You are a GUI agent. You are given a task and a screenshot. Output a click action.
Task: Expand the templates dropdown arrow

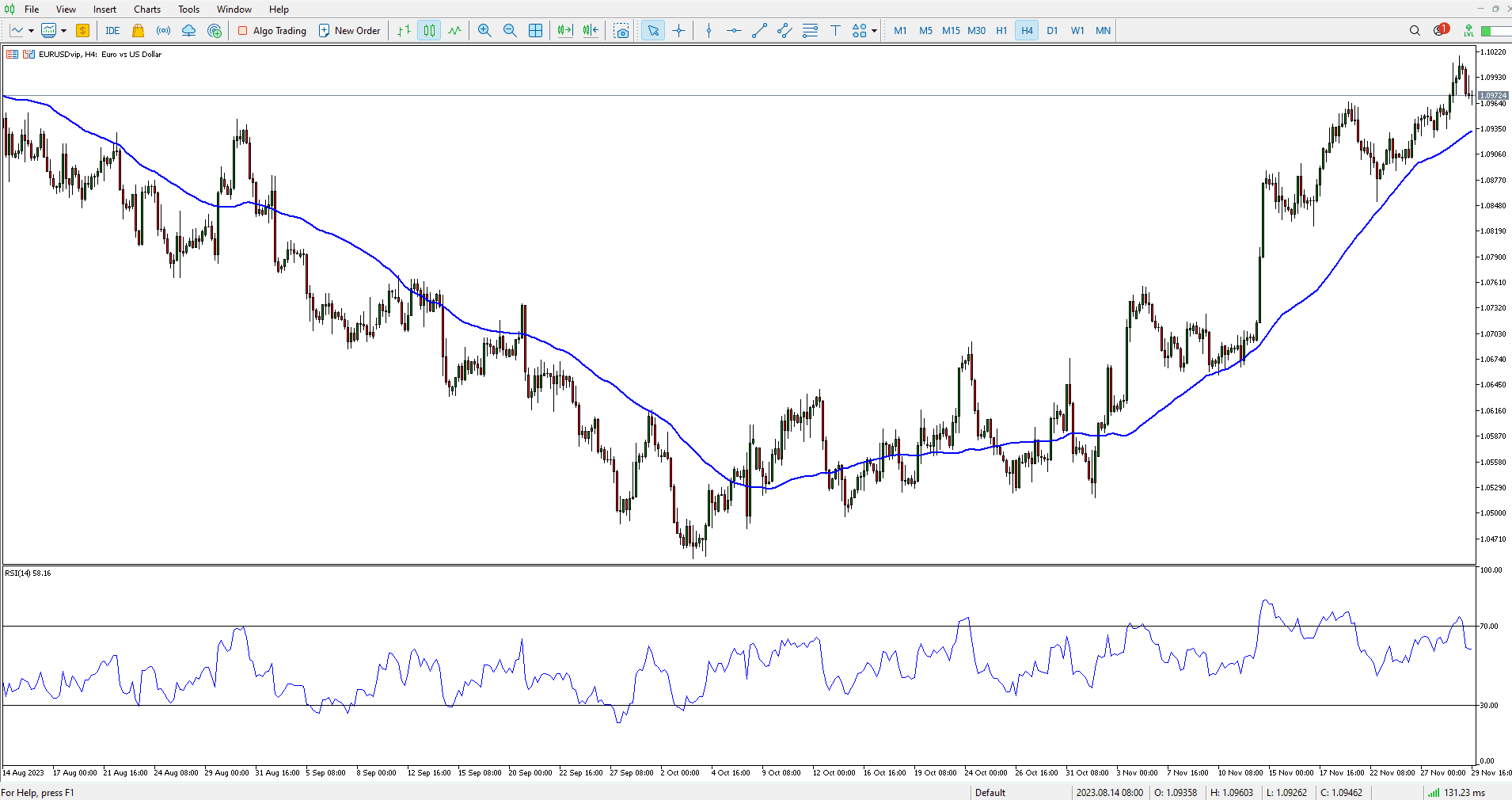point(63,31)
